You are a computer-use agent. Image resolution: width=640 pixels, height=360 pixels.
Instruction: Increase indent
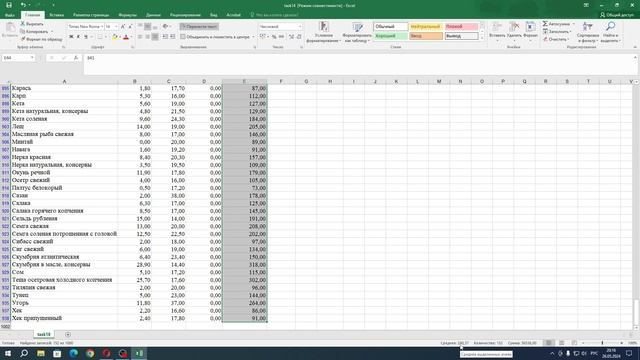[x=173, y=37]
